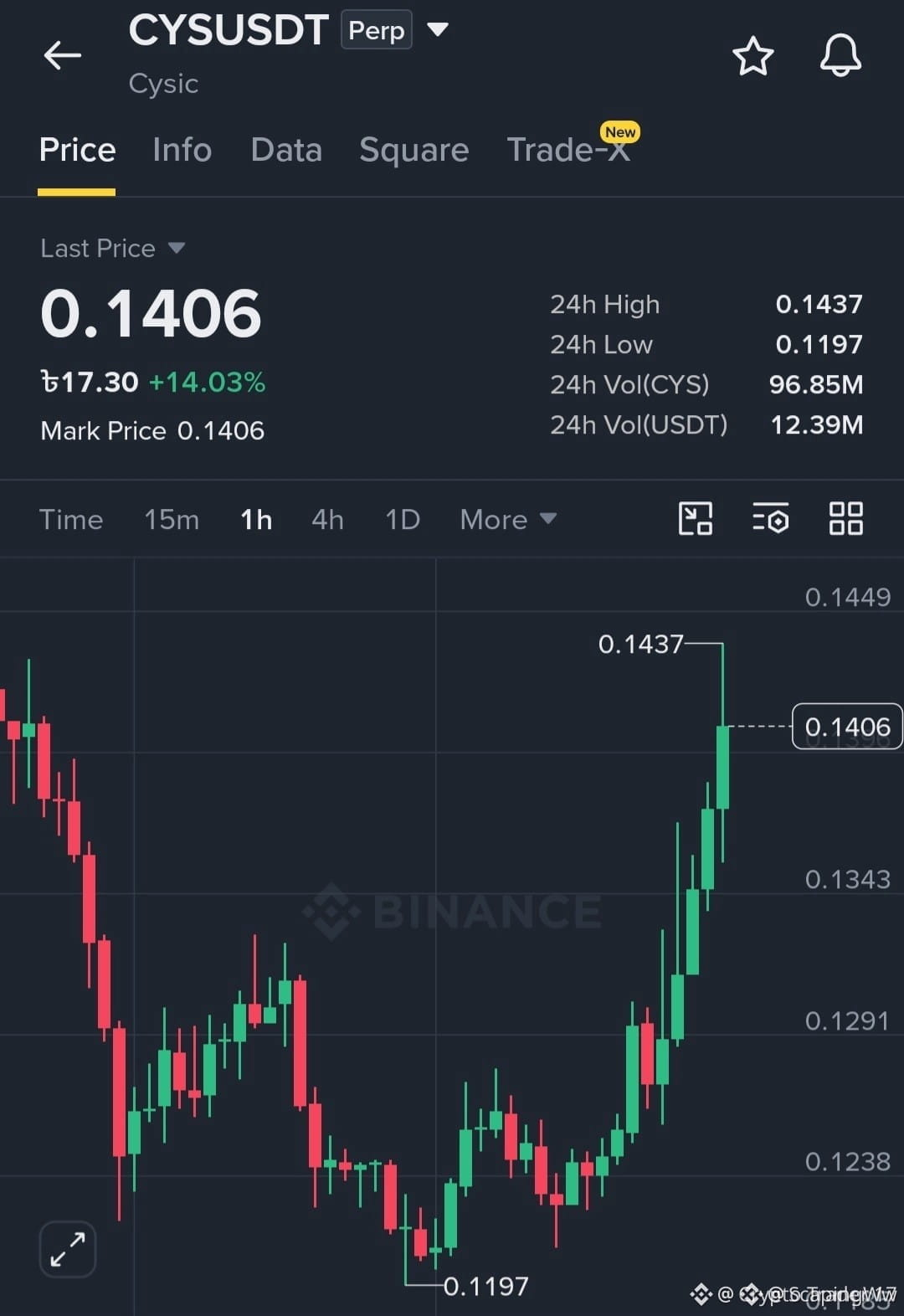
Task: Add CYSUSDT to favorites with star icon
Action: [x=752, y=56]
